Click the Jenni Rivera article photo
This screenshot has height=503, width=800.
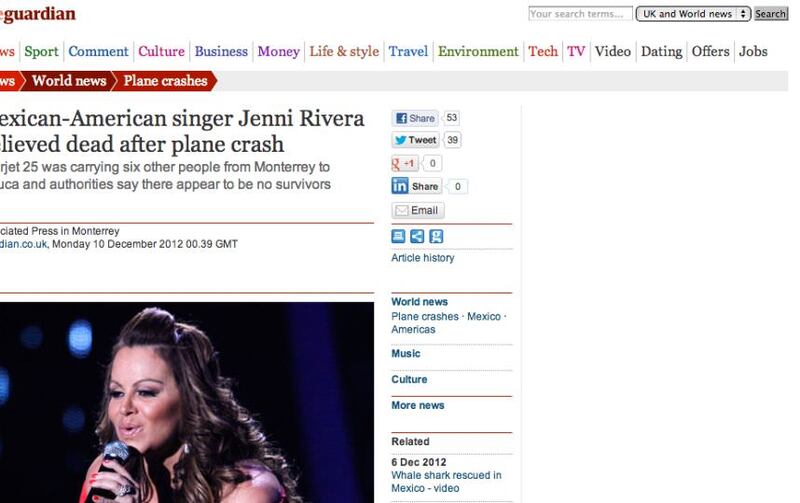coord(187,403)
